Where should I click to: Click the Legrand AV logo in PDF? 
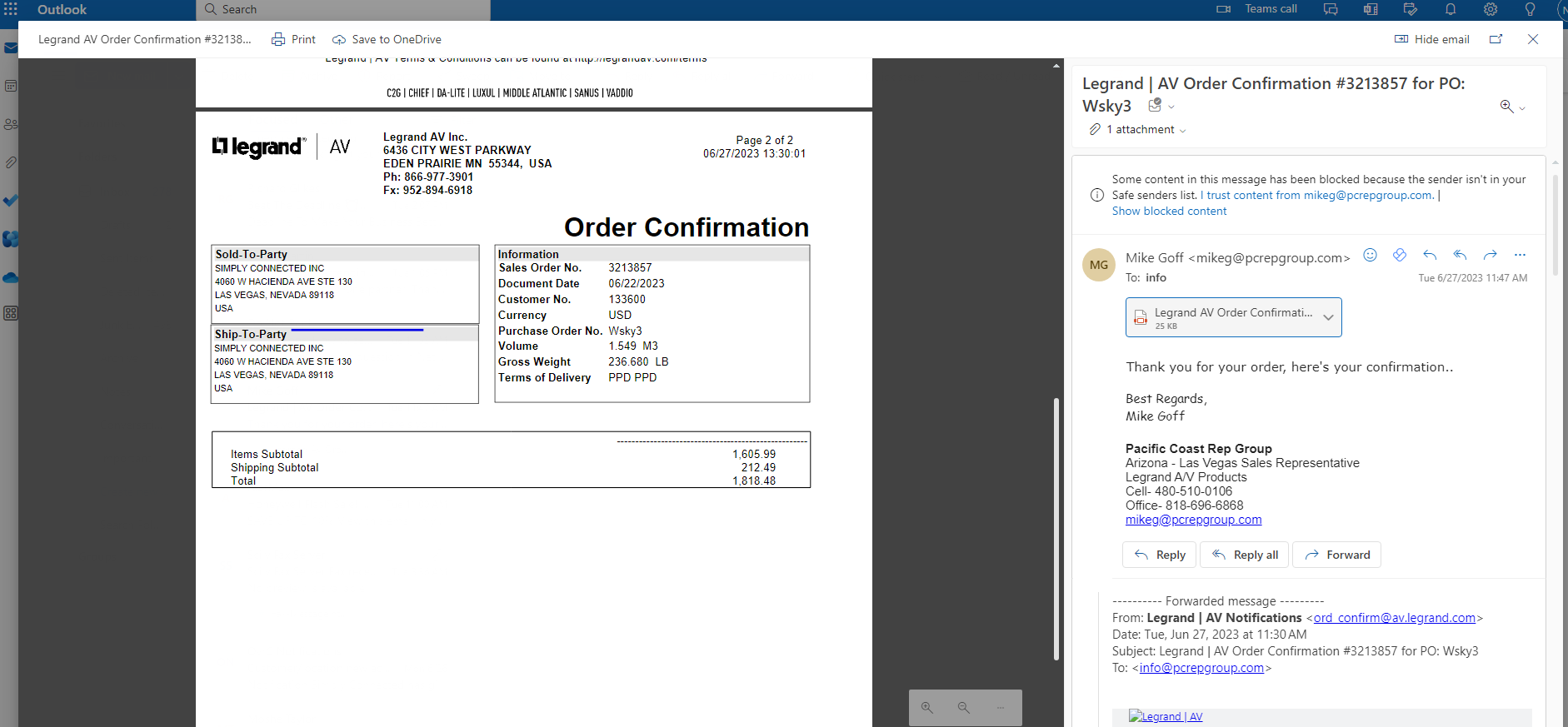coord(282,147)
